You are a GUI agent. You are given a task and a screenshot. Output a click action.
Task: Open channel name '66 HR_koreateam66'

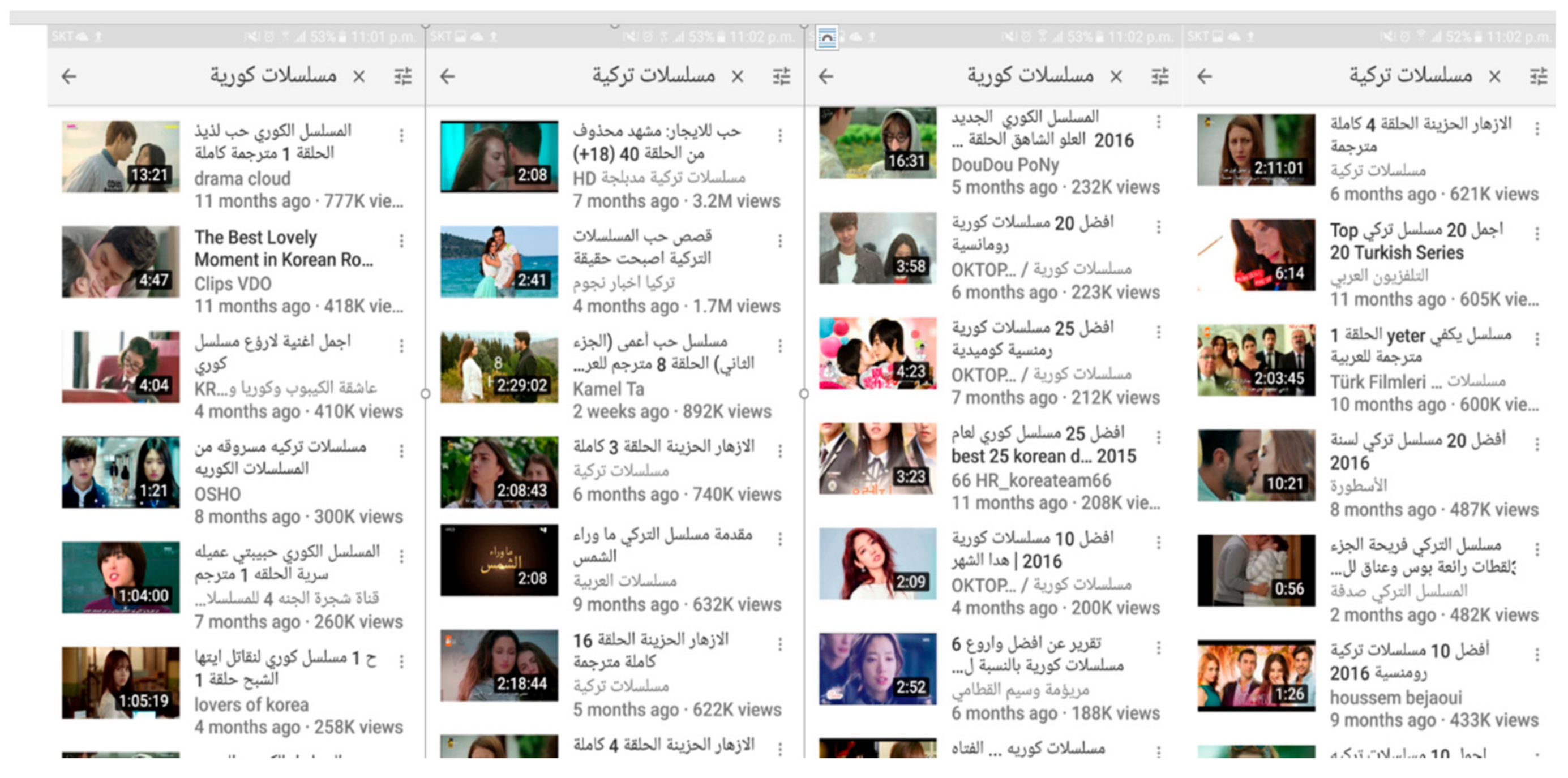[x=1031, y=480]
